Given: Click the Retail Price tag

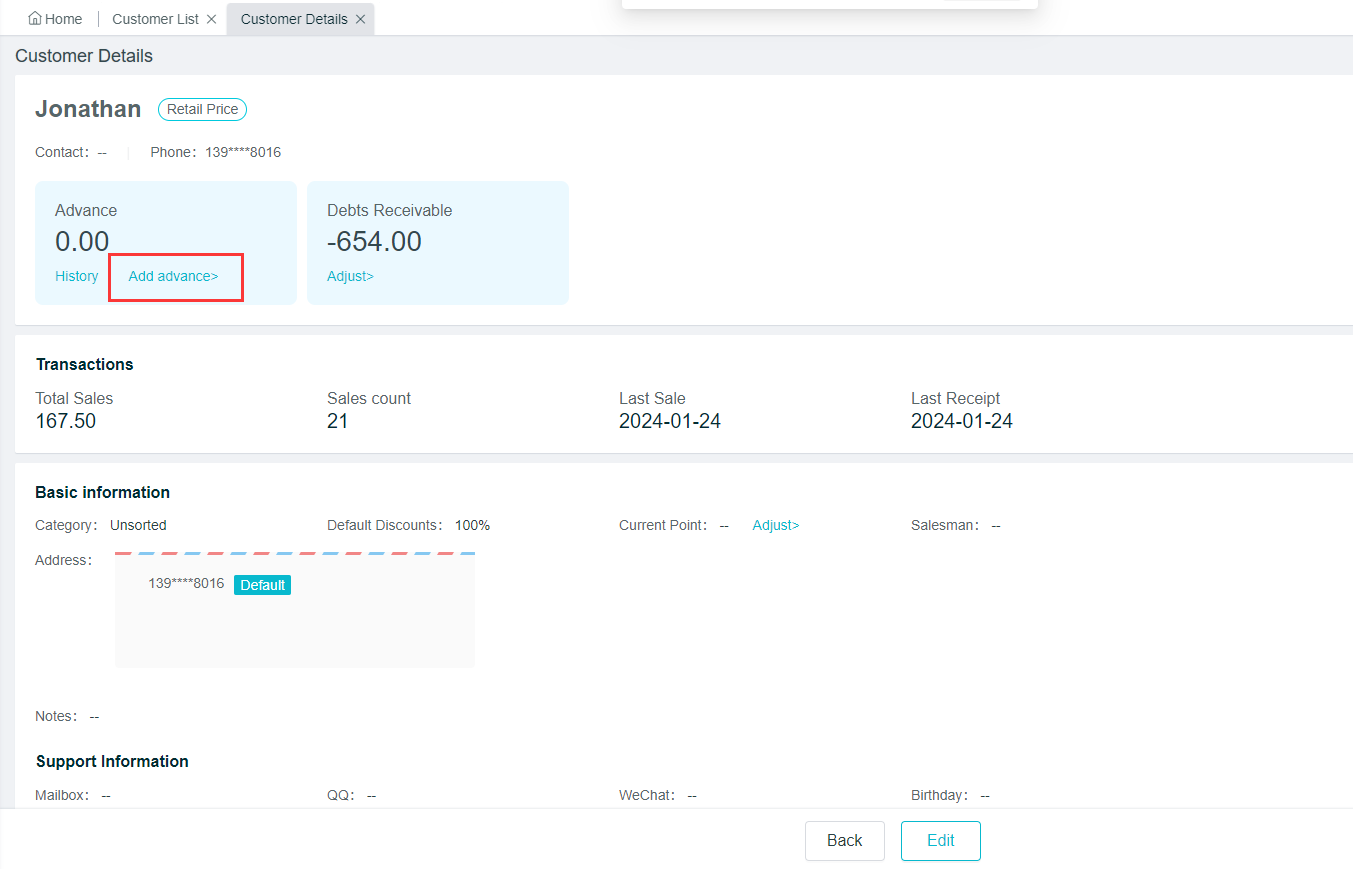Looking at the screenshot, I should 202,109.
